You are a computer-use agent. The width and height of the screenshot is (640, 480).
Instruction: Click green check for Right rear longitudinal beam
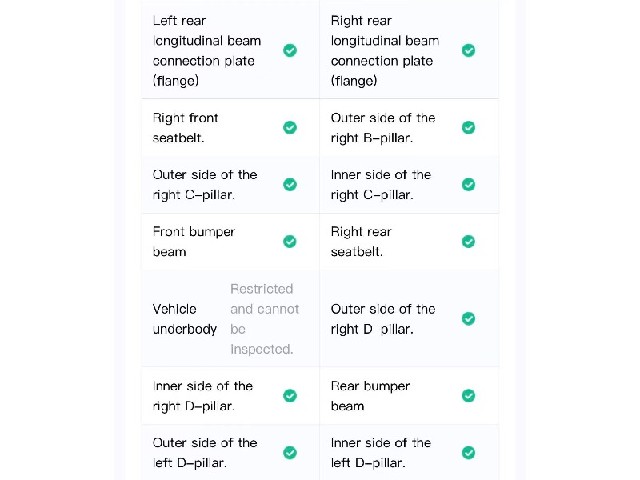click(468, 51)
